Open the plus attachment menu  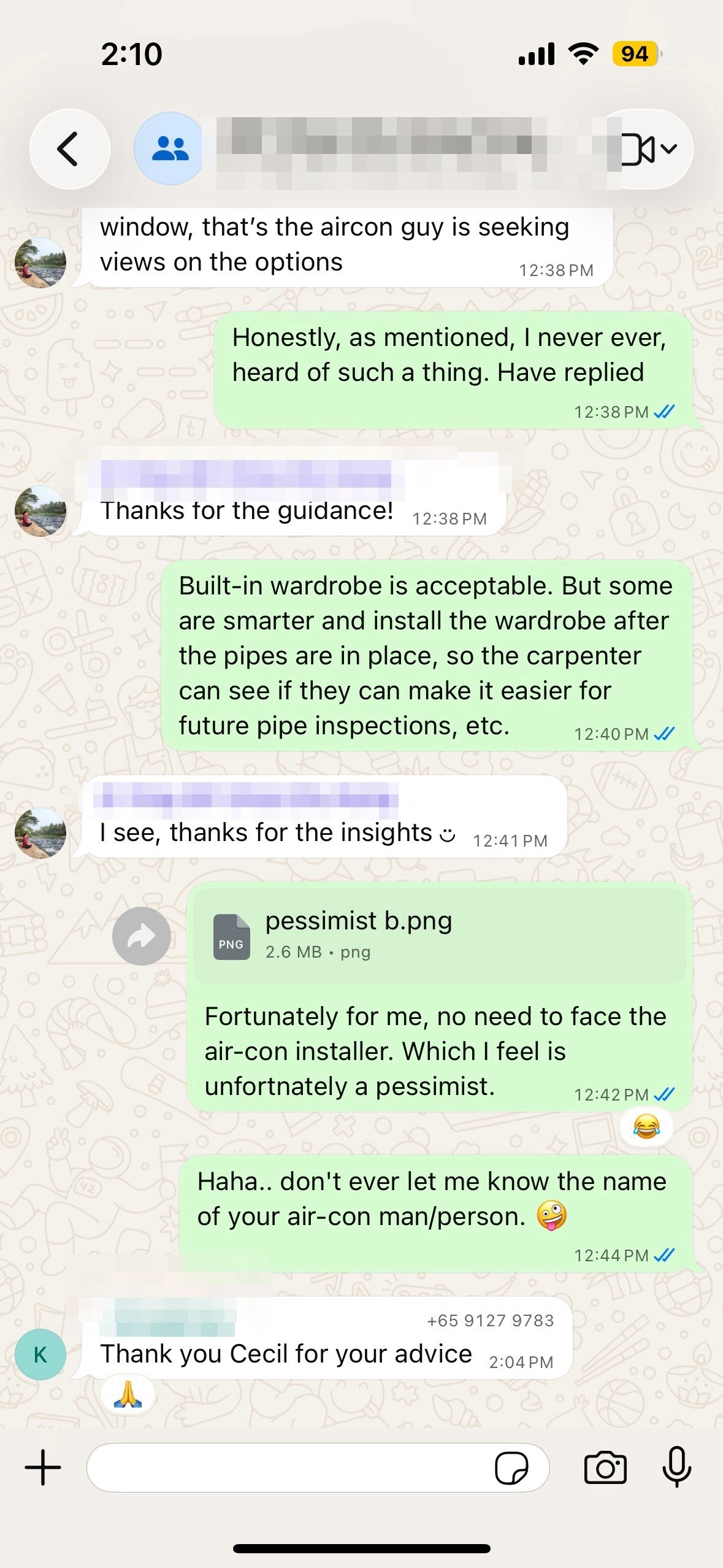pyautogui.click(x=43, y=1468)
